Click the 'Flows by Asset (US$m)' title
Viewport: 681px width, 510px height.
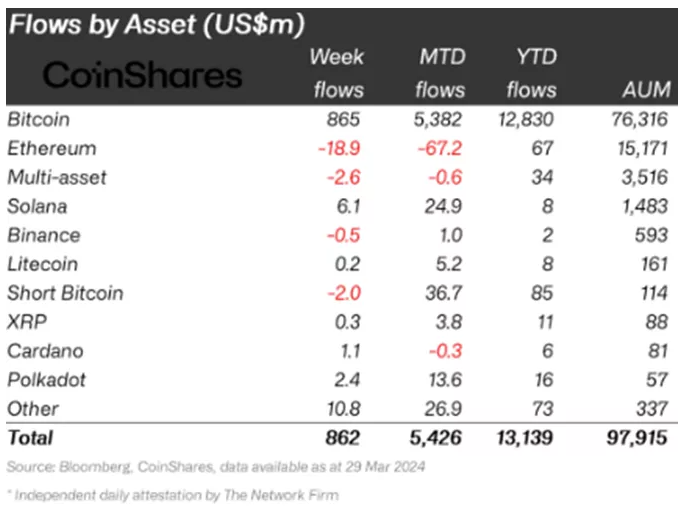[x=156, y=23]
